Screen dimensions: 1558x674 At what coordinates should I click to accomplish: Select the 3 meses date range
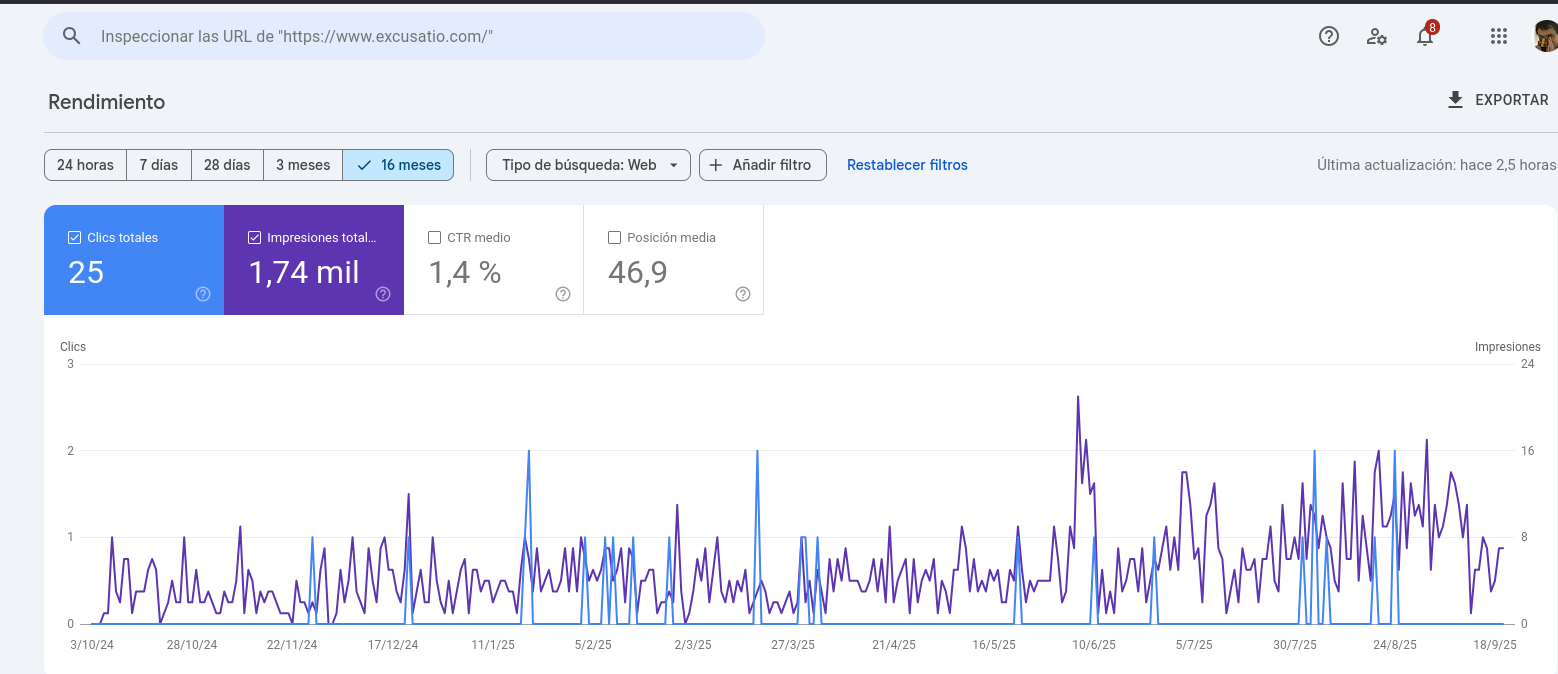coord(303,165)
